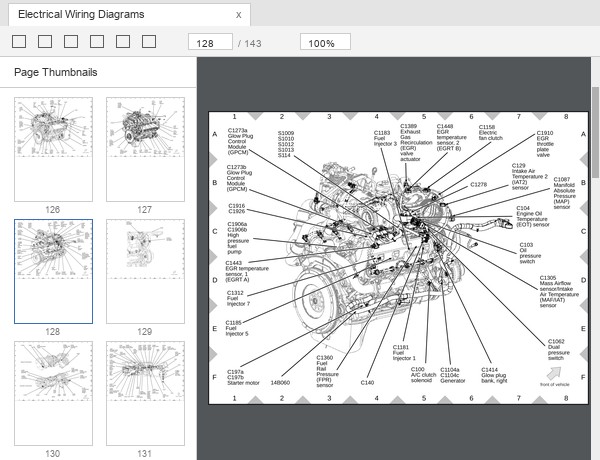Click the C1181 Fuel Injector 1 label

click(404, 352)
